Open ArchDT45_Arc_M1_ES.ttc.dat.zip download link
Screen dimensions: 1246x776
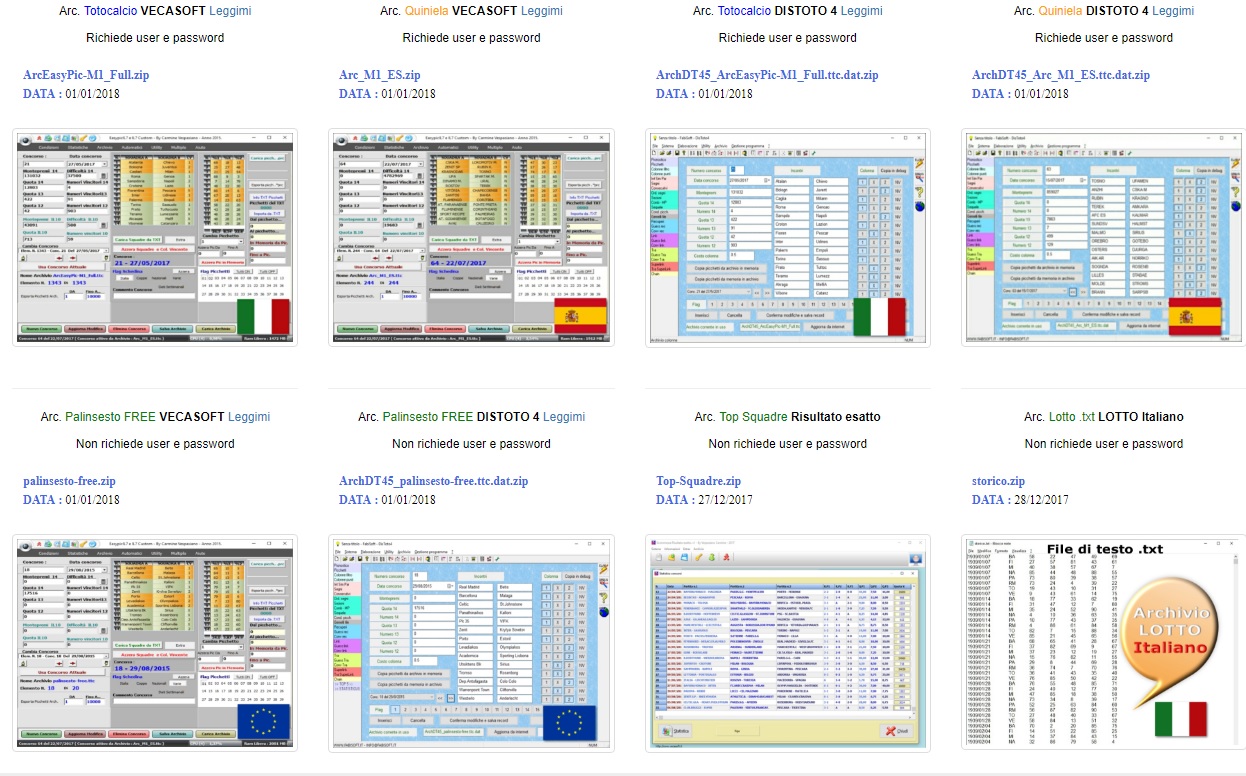pyautogui.click(x=1061, y=75)
